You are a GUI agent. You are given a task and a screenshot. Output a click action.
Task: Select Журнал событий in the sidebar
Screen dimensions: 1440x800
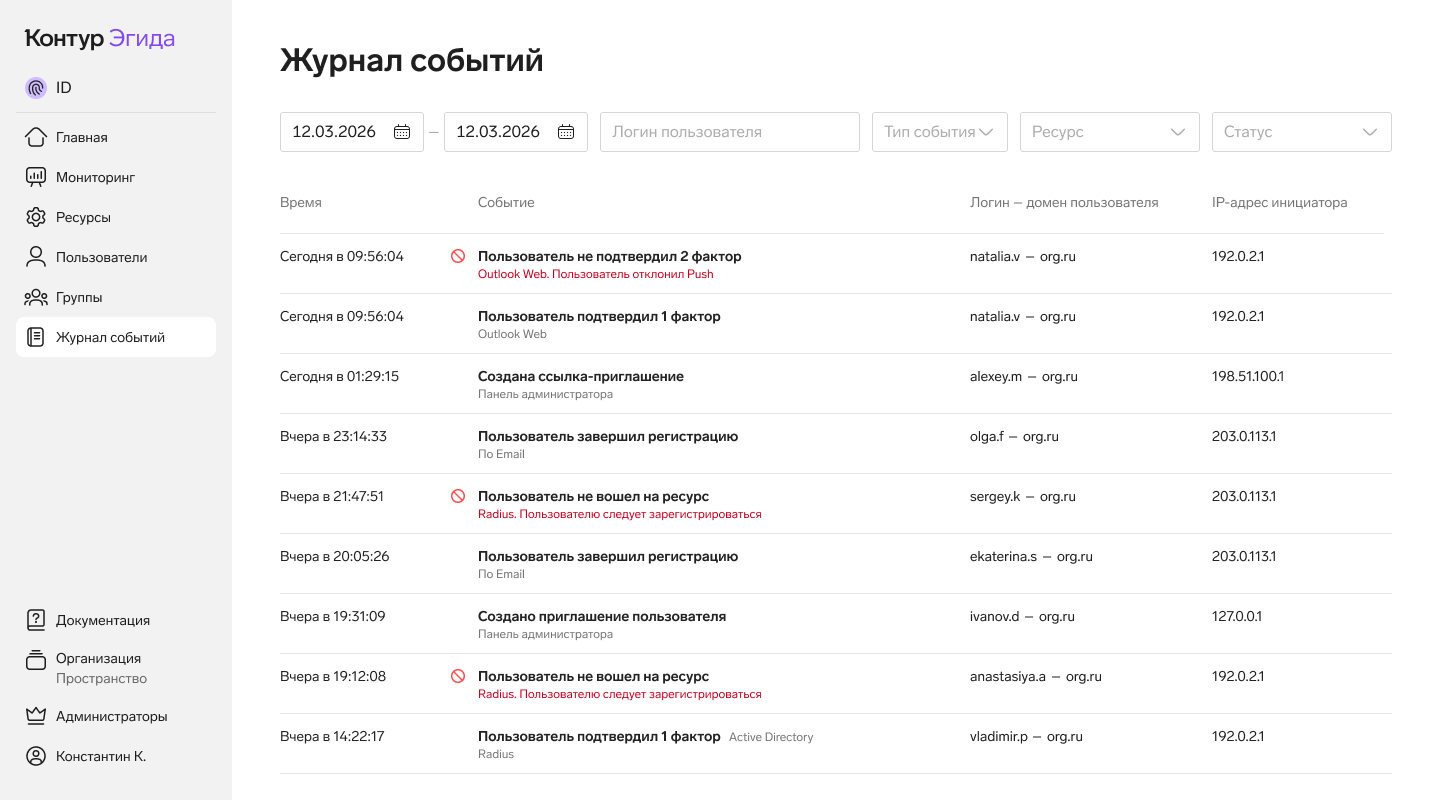(x=110, y=337)
